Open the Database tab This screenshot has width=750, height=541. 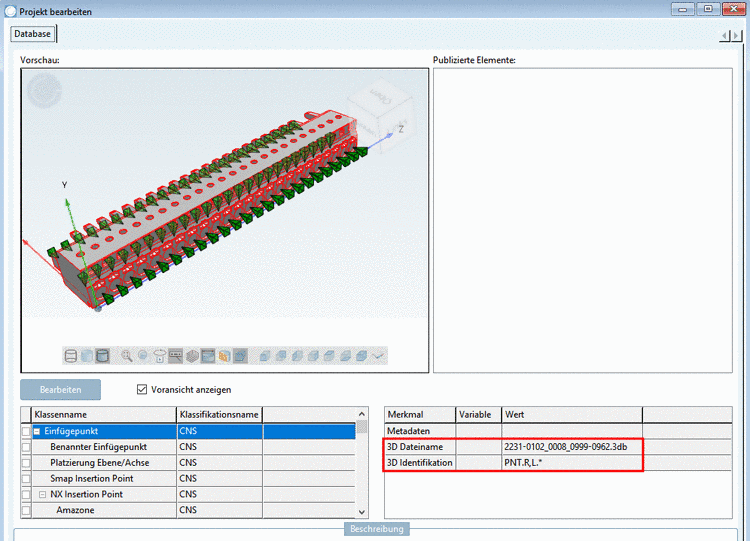coord(33,34)
